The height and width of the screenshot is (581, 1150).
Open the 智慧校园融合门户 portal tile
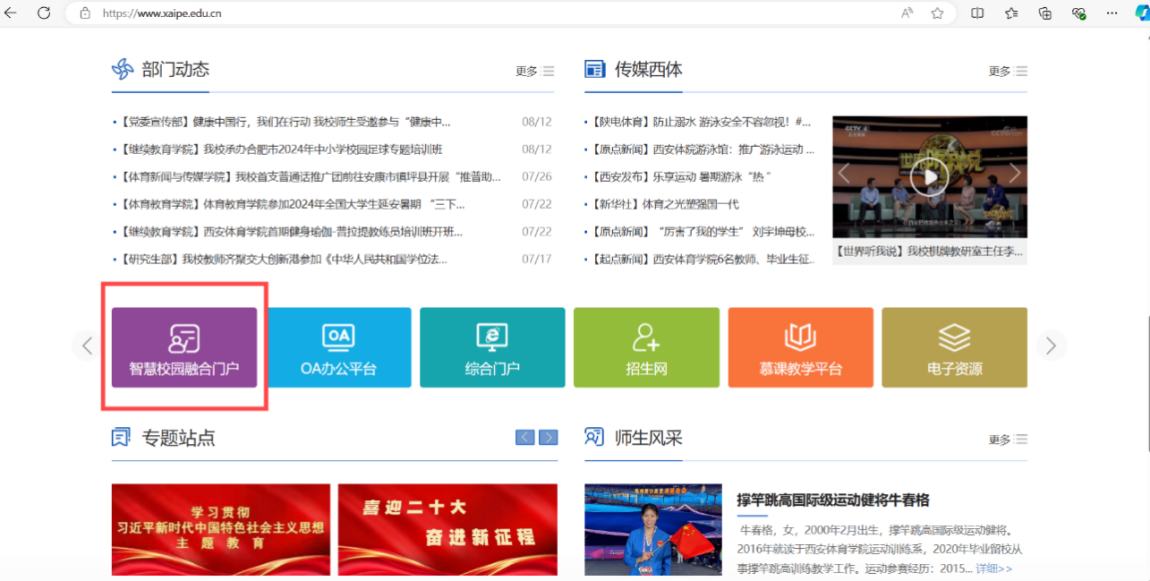coord(184,347)
